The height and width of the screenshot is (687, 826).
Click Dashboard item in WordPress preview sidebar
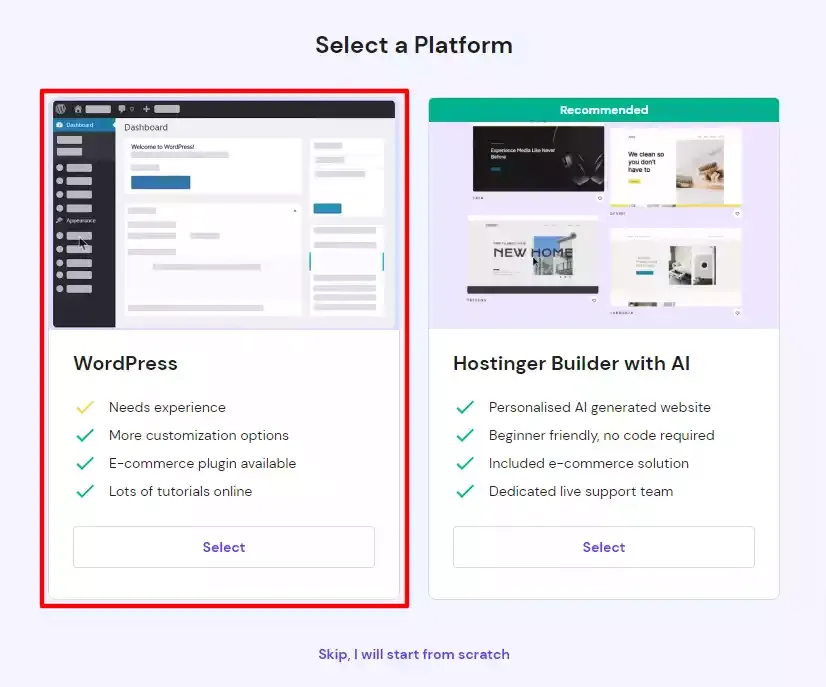84,125
